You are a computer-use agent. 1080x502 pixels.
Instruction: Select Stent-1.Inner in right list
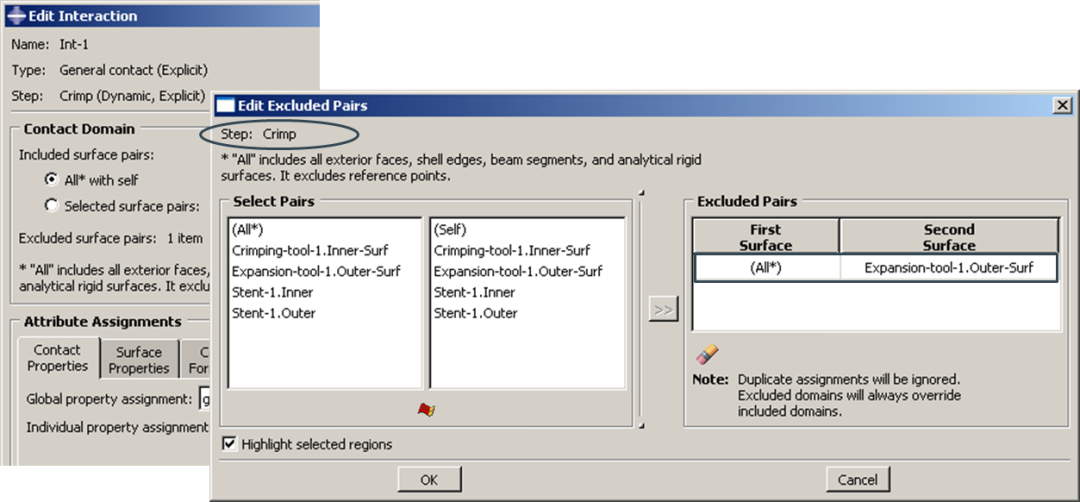point(475,292)
